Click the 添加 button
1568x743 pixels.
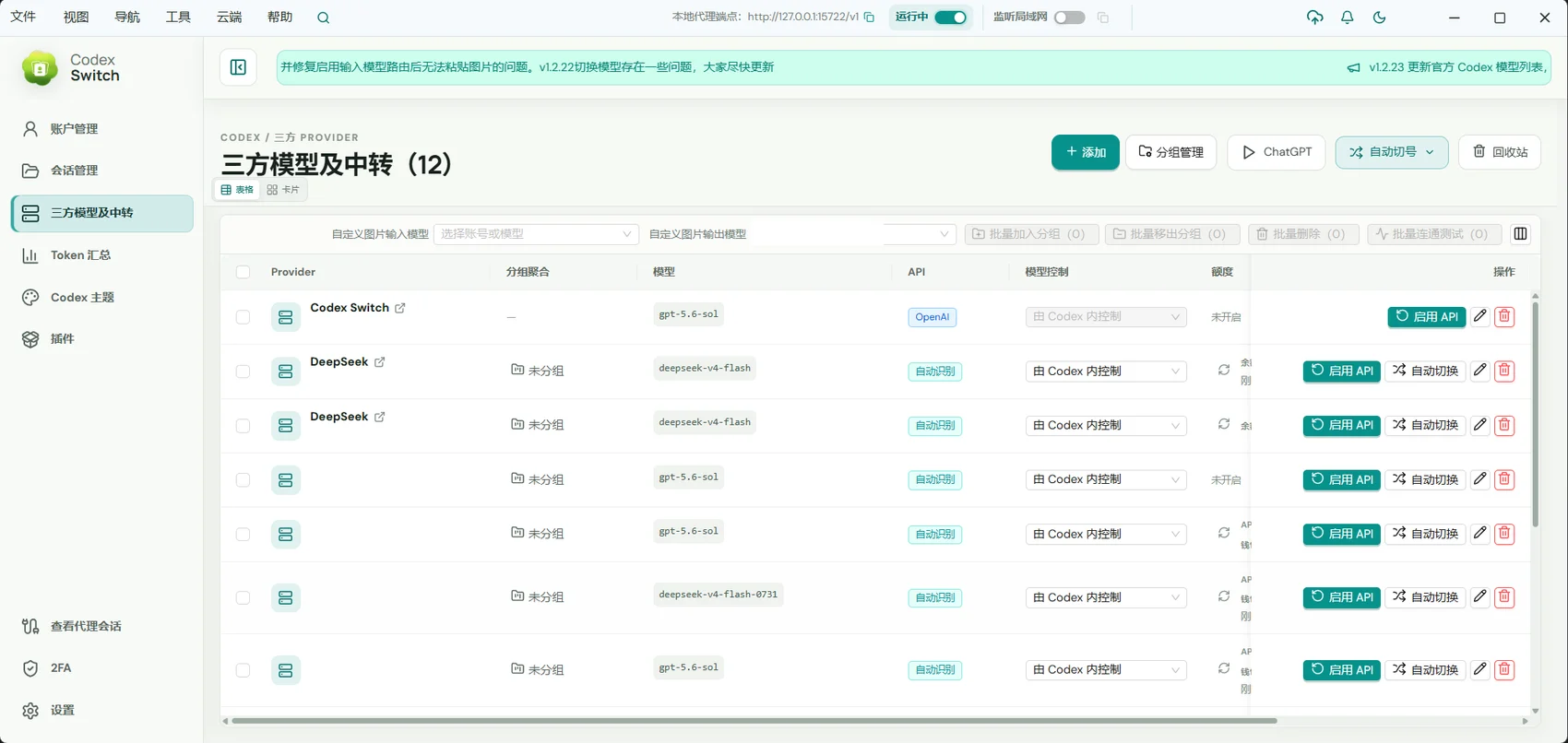tap(1086, 152)
